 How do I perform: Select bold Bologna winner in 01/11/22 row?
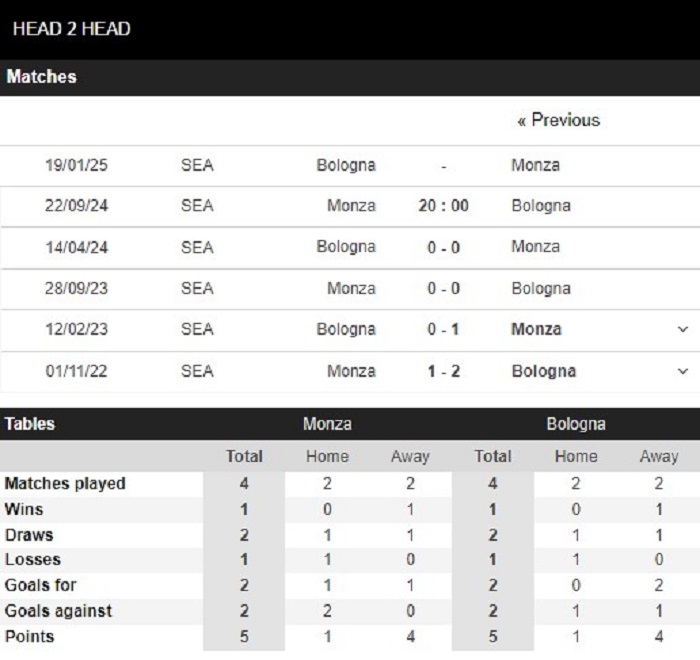(544, 371)
